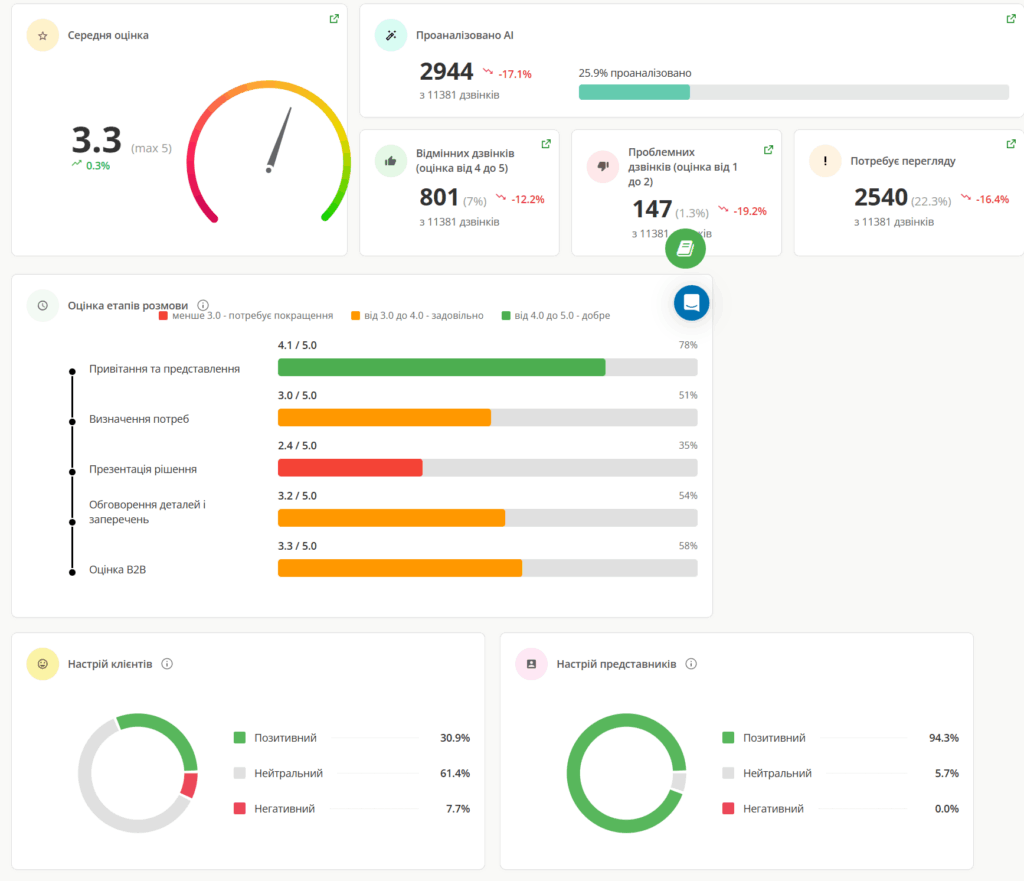Show info icon next to Настрій клієнтів
The width and height of the screenshot is (1024, 881).
[167, 664]
